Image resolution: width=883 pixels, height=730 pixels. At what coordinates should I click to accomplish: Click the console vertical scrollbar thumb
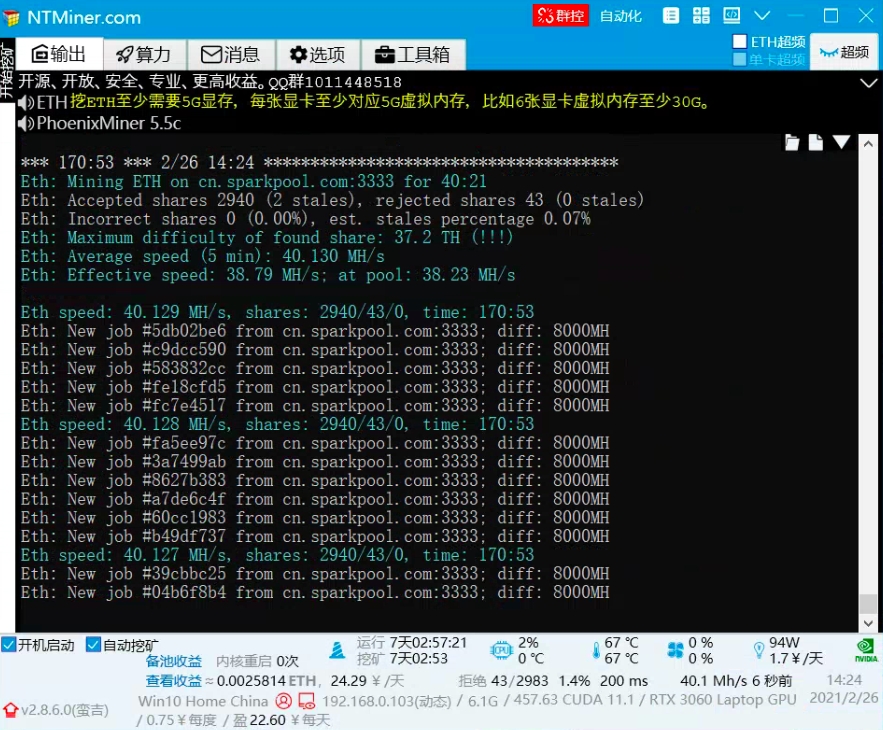[869, 604]
